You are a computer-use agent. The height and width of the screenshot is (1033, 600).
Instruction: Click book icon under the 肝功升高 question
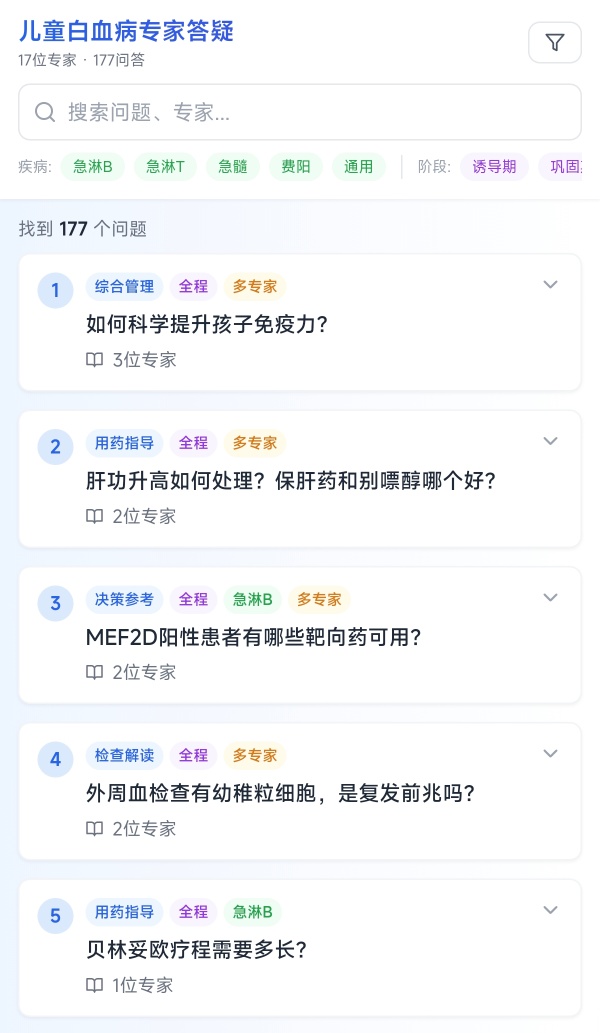click(95, 516)
